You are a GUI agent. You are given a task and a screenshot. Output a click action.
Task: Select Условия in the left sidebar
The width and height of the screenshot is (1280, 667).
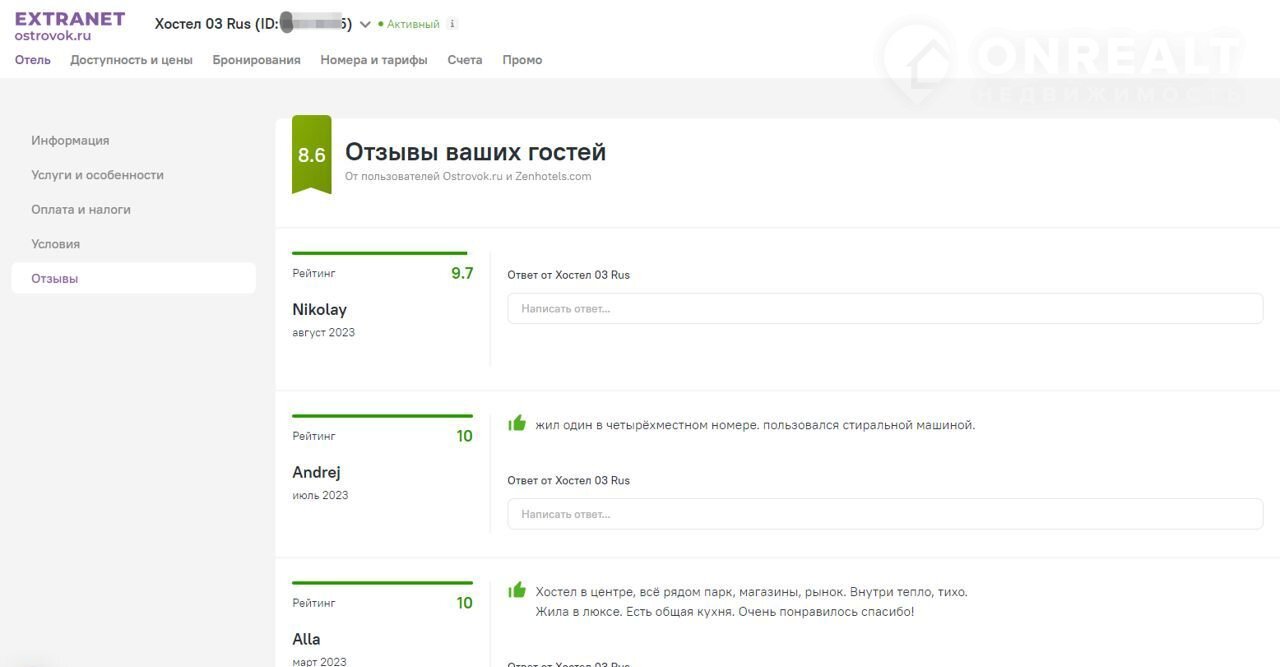click(55, 244)
